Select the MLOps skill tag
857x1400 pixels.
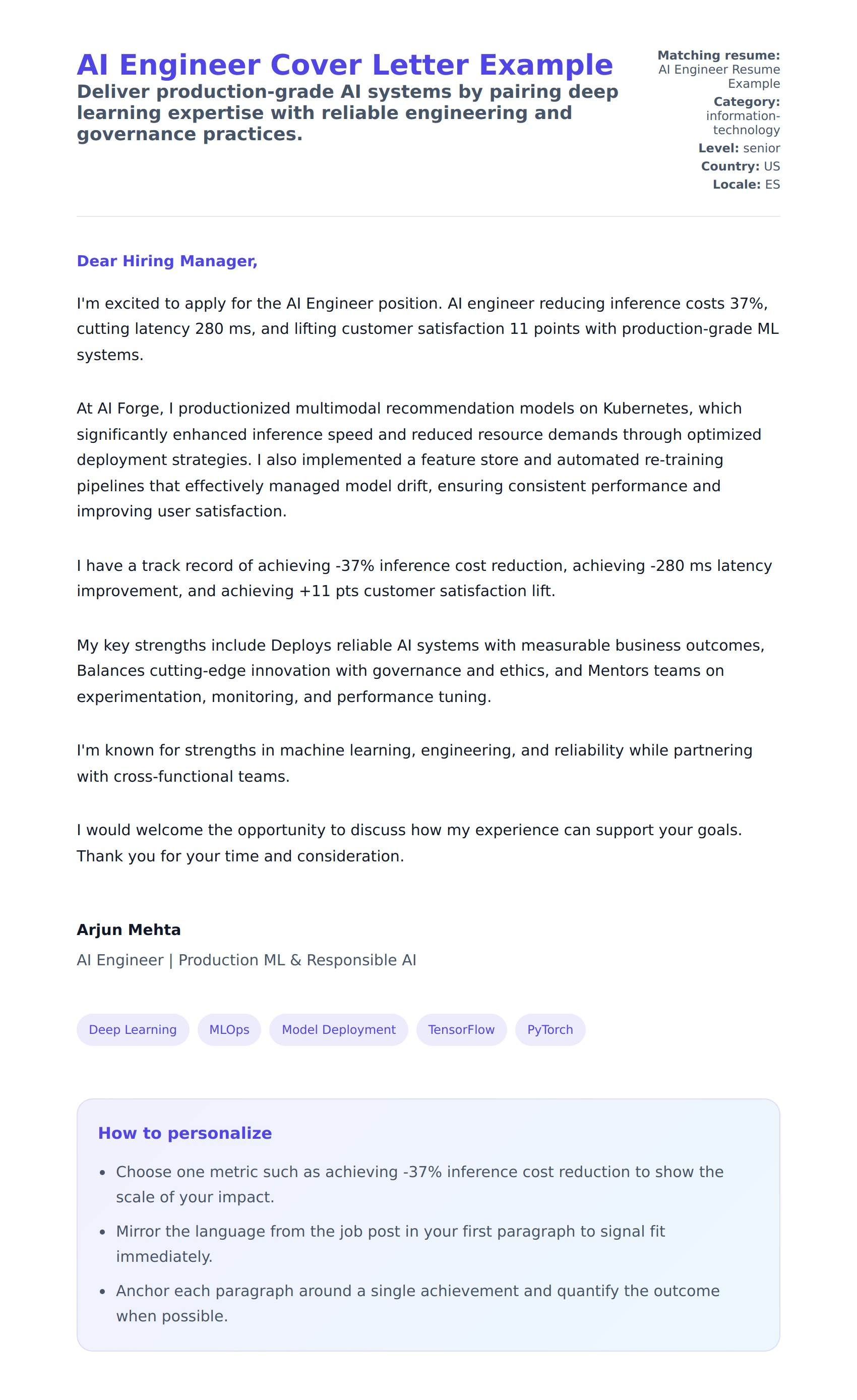click(x=229, y=1029)
